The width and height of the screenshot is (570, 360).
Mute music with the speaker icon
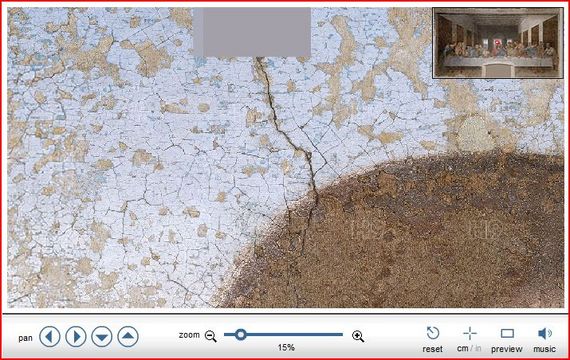point(545,333)
